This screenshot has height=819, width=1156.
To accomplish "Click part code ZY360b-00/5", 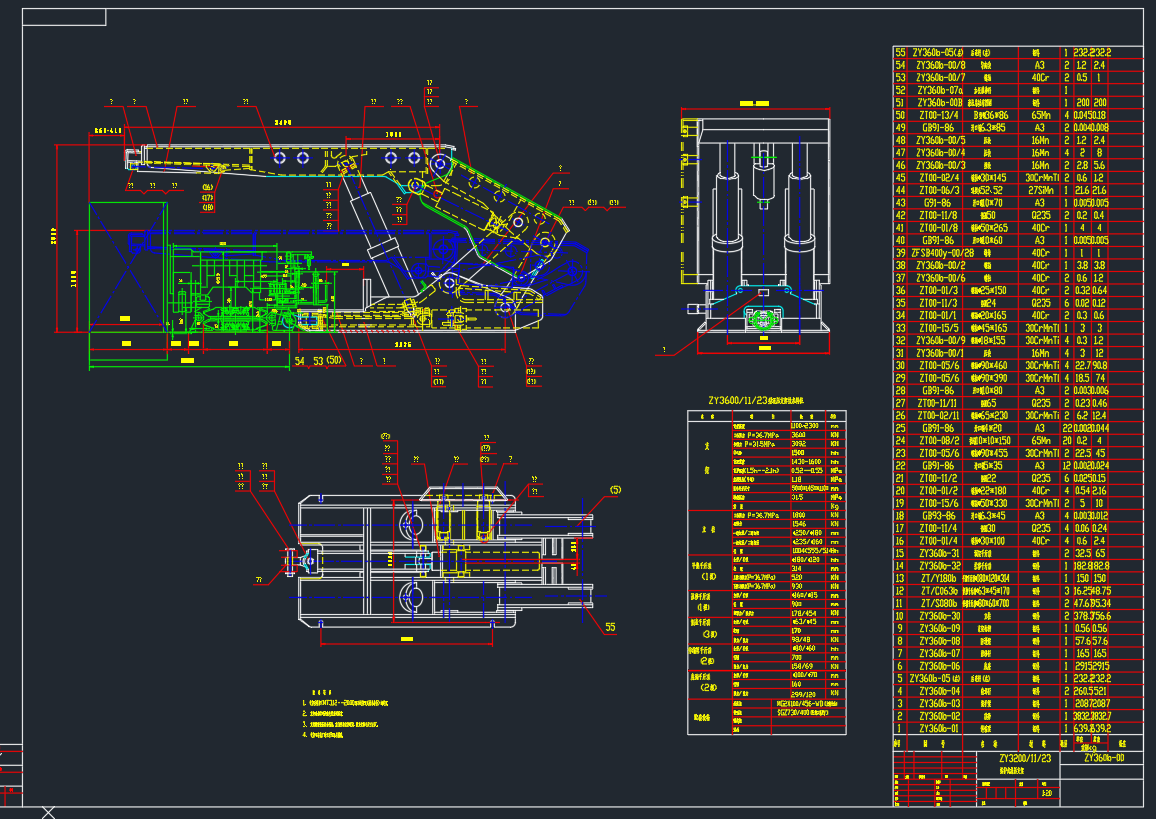I will click(x=940, y=141).
